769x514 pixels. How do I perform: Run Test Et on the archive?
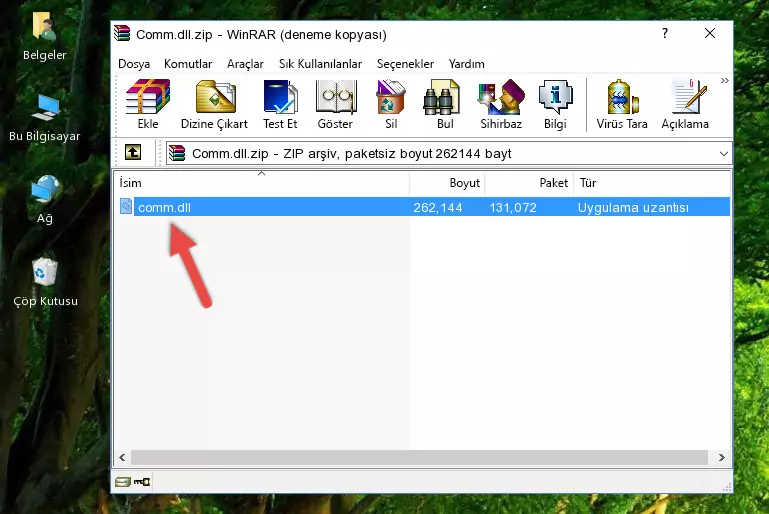280,104
